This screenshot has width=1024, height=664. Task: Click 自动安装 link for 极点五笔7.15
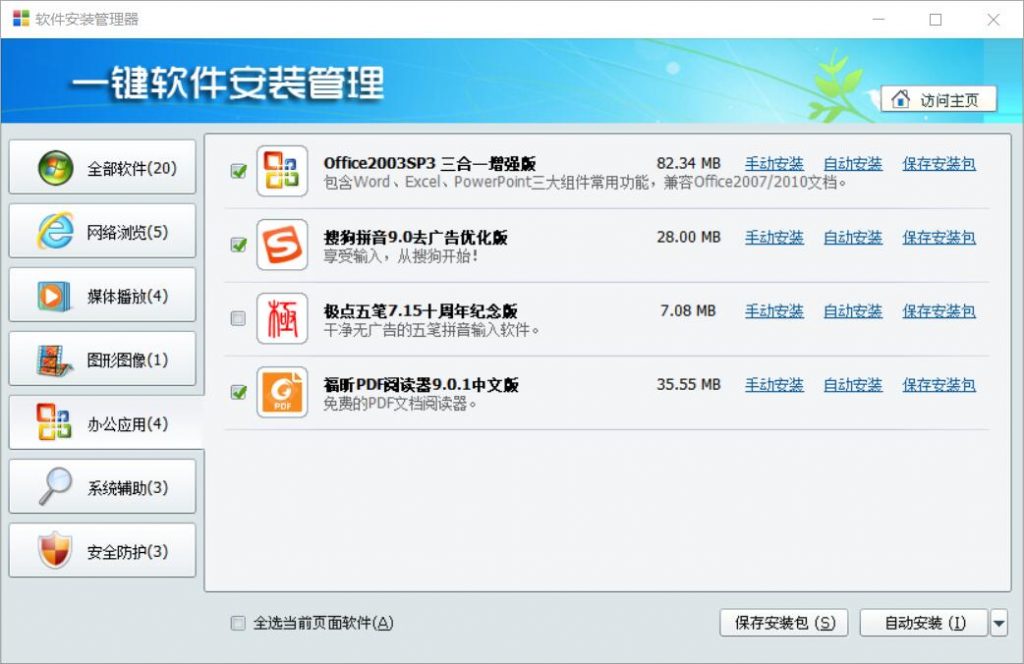pyautogui.click(x=853, y=311)
